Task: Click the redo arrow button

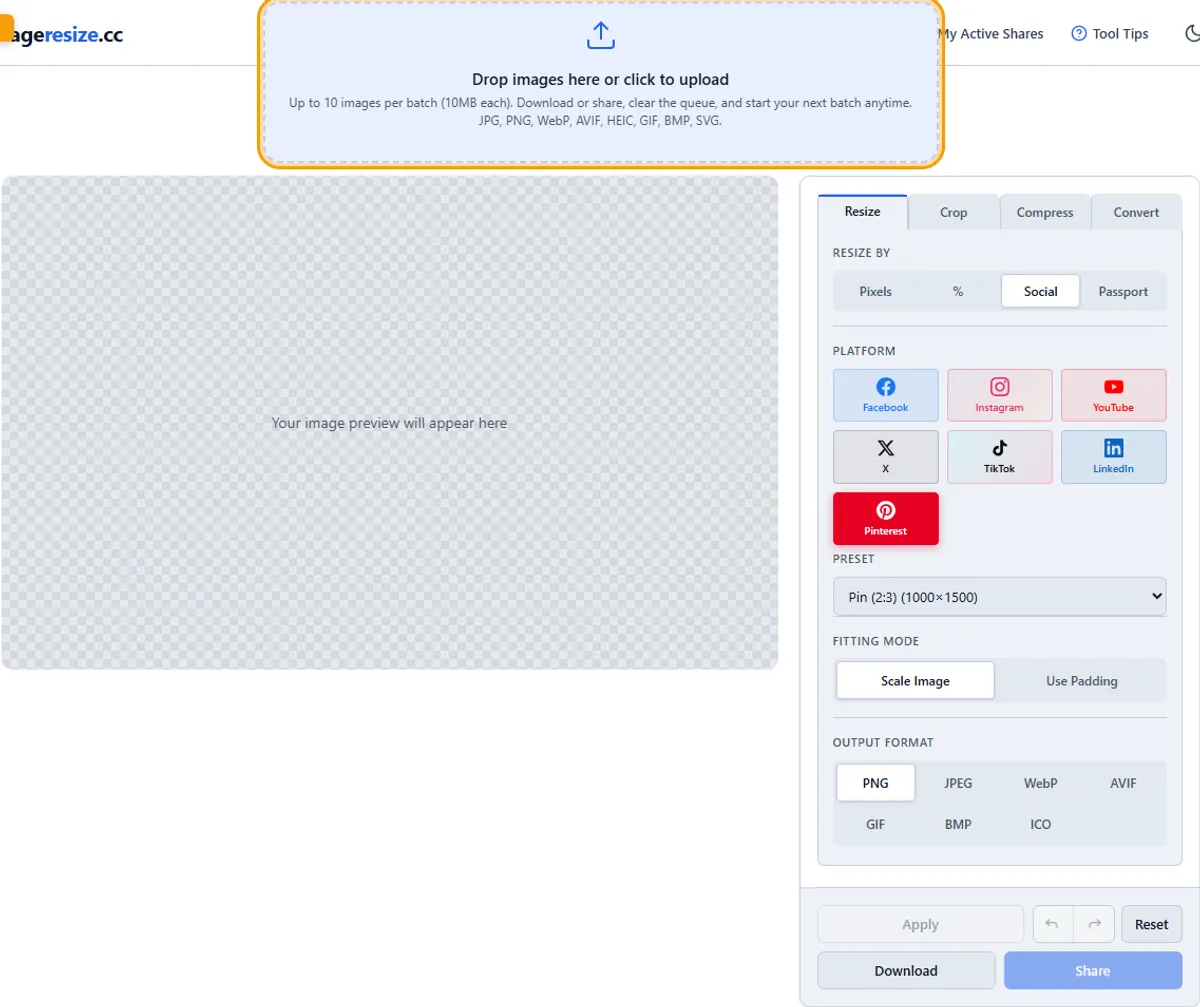Action: point(1094,924)
